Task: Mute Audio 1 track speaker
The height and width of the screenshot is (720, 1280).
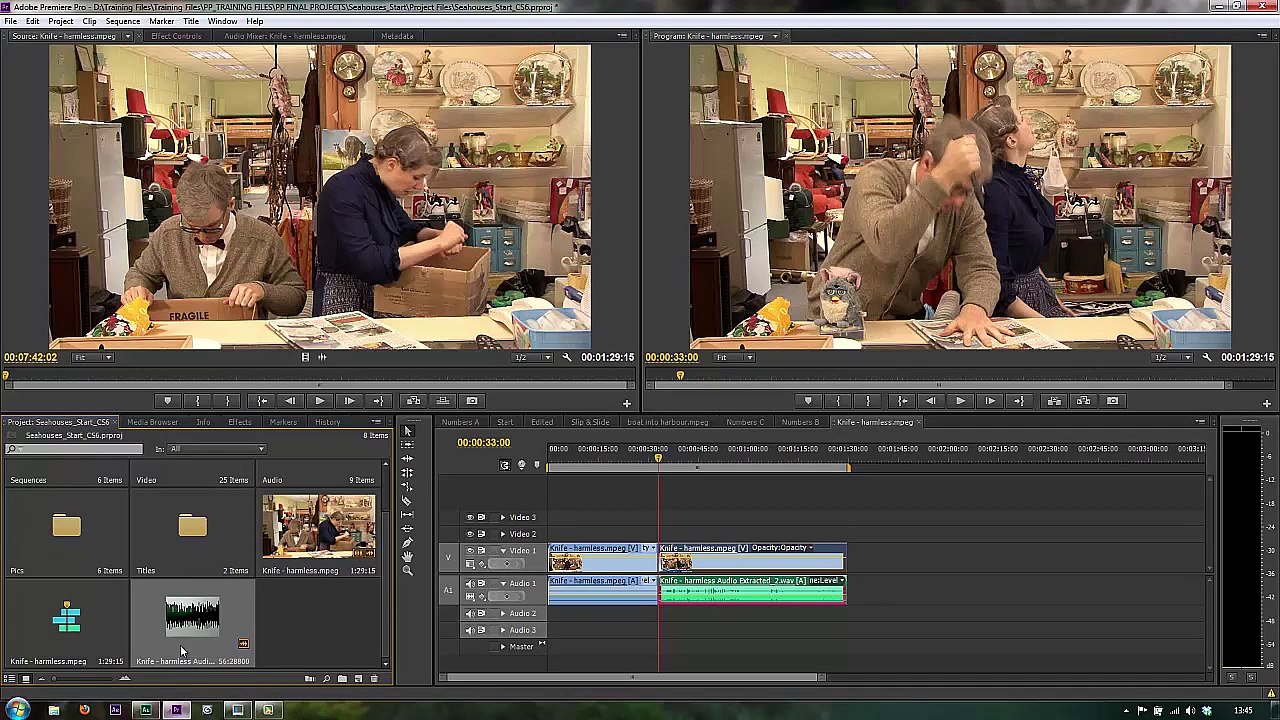Action: pos(469,583)
